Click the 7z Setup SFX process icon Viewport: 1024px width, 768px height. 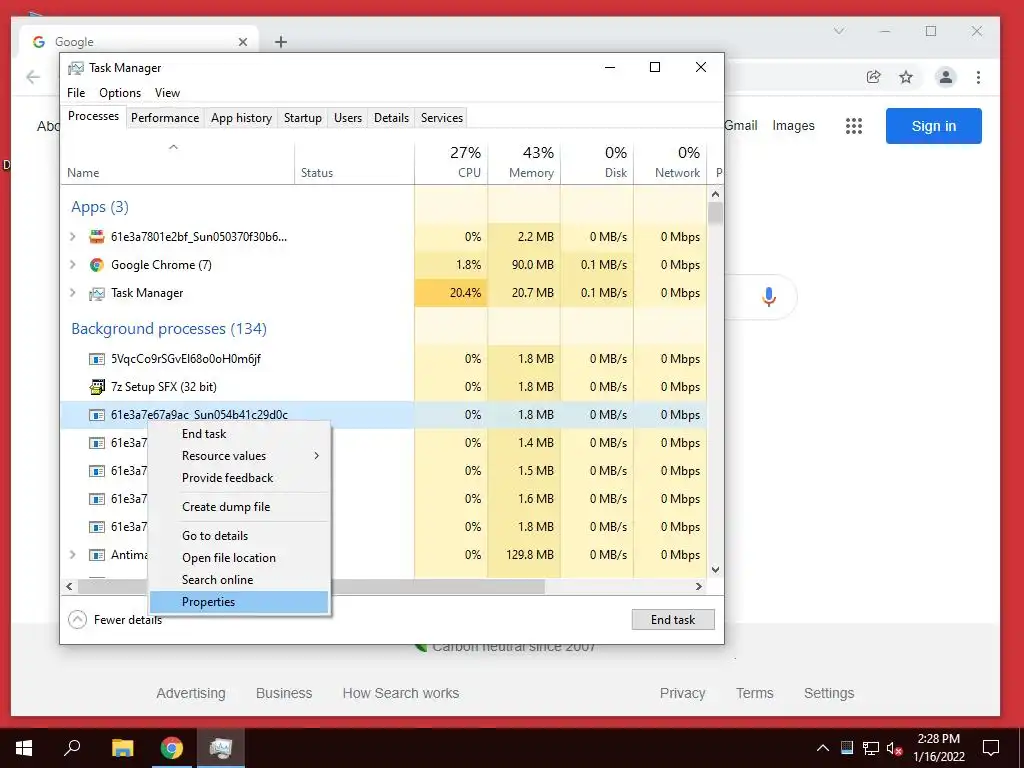(97, 387)
